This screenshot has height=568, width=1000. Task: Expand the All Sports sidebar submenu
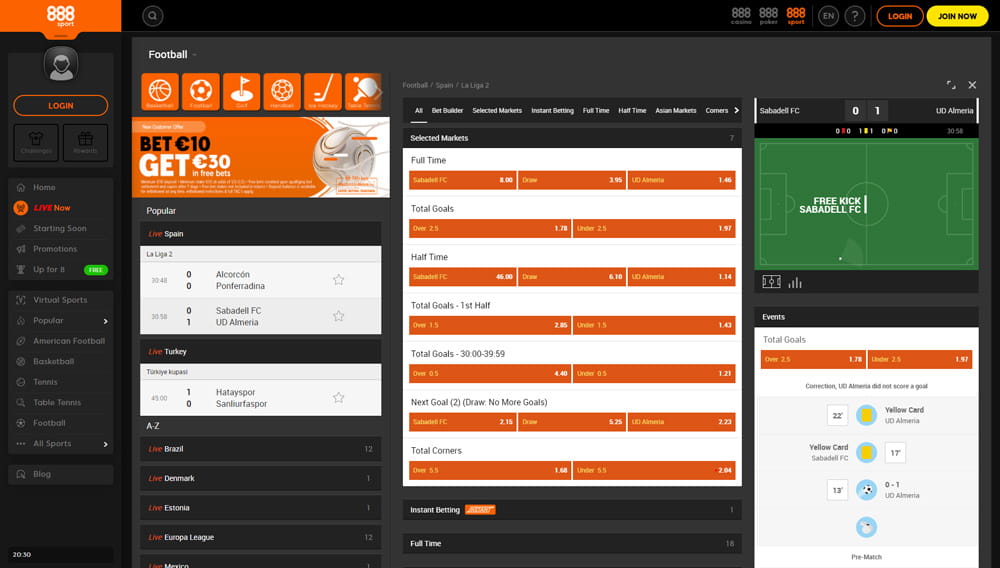point(105,444)
